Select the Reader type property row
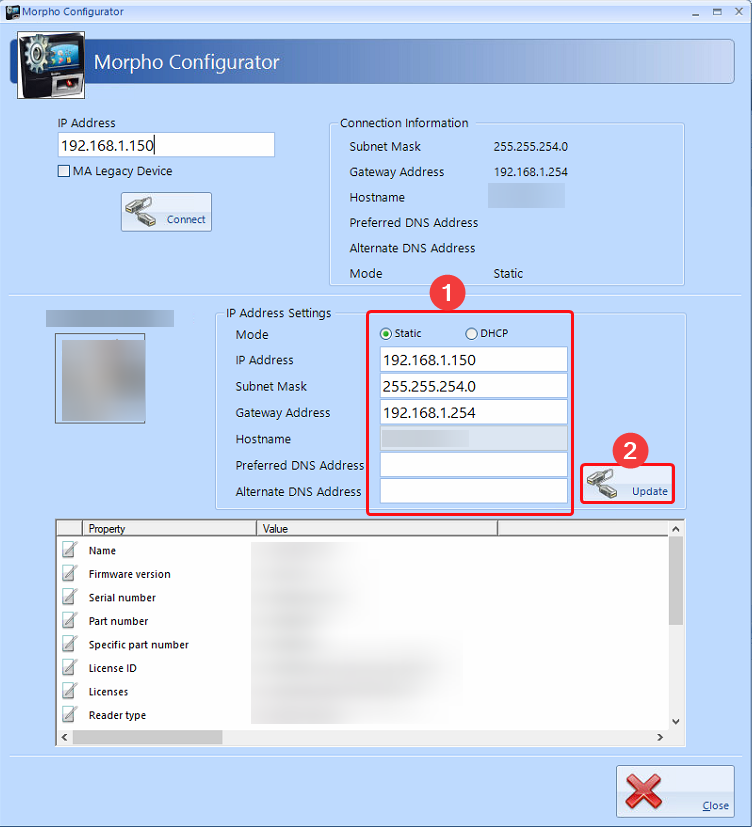 click(363, 715)
